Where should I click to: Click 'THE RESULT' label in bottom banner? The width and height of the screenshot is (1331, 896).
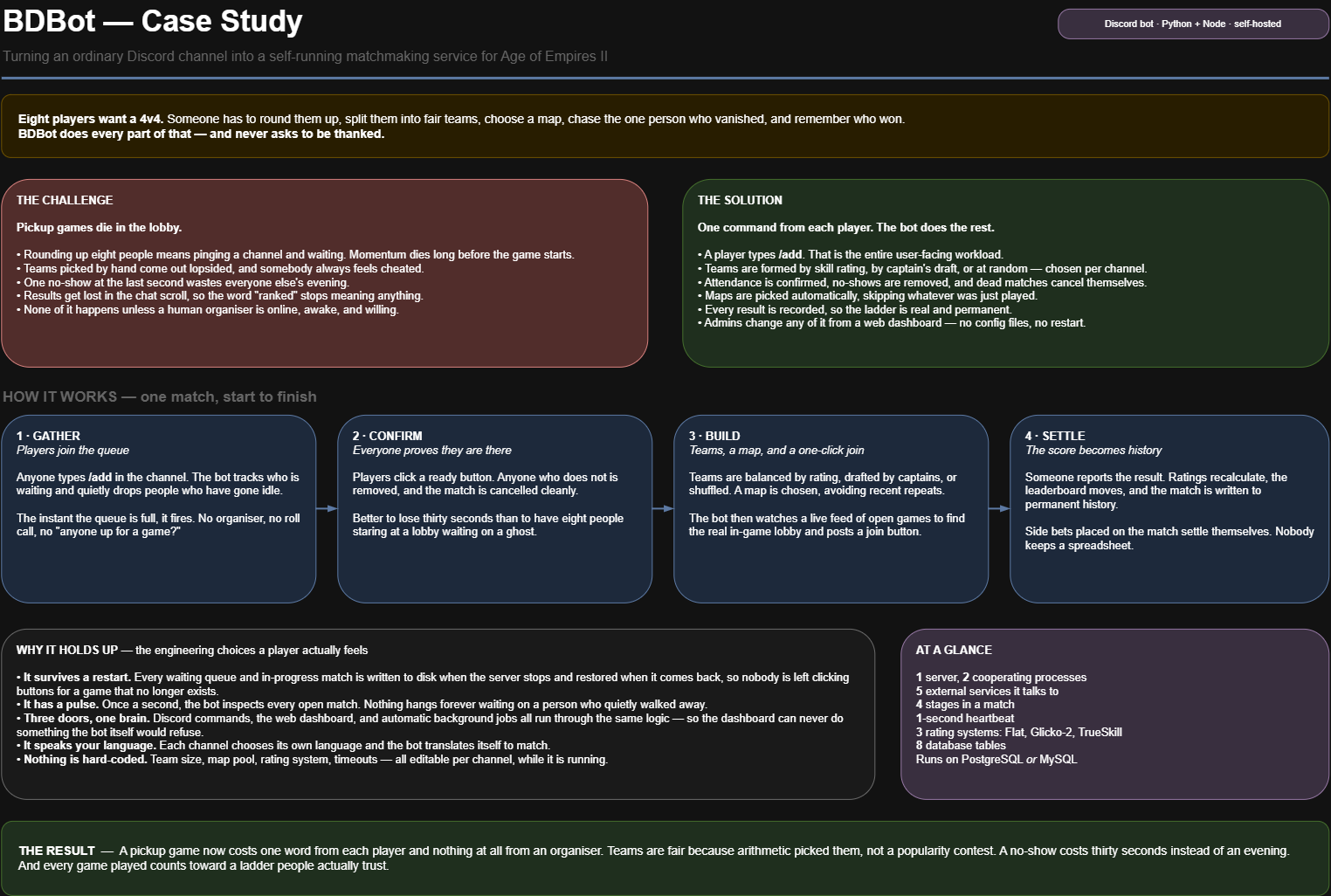click(57, 851)
